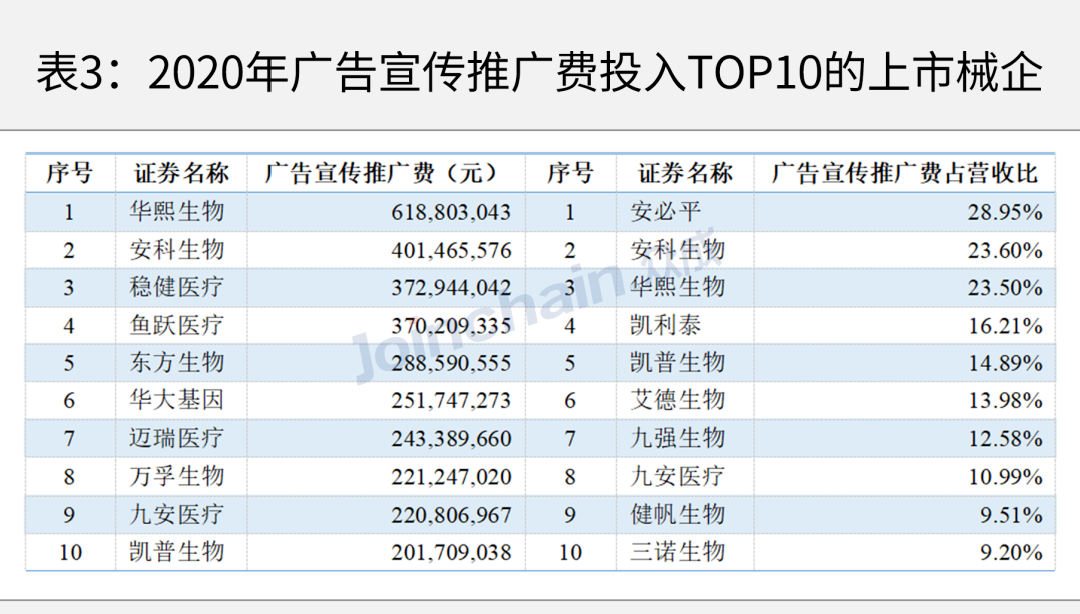The image size is (1080, 614).
Task: Click the value 370,209,335
Action: (x=451, y=326)
